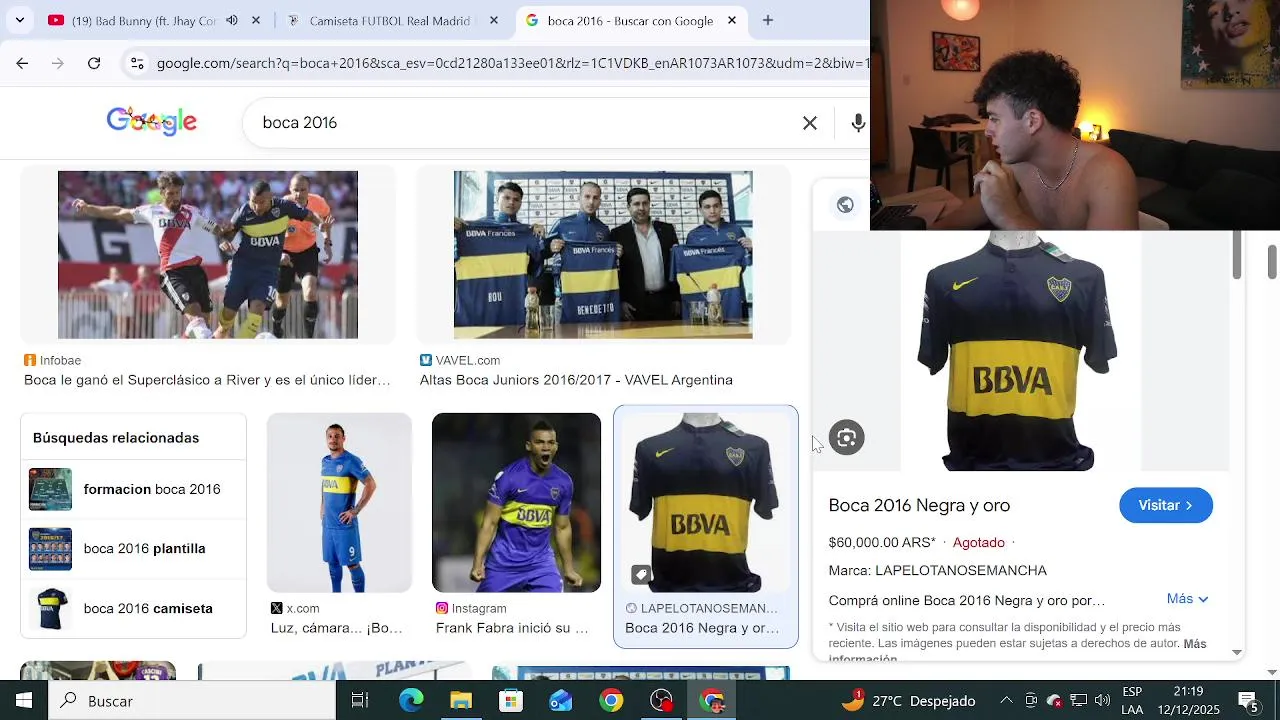Viewport: 1280px width, 720px height.
Task: Click the formacion boca 2016 small thumbnail
Action: [50, 489]
